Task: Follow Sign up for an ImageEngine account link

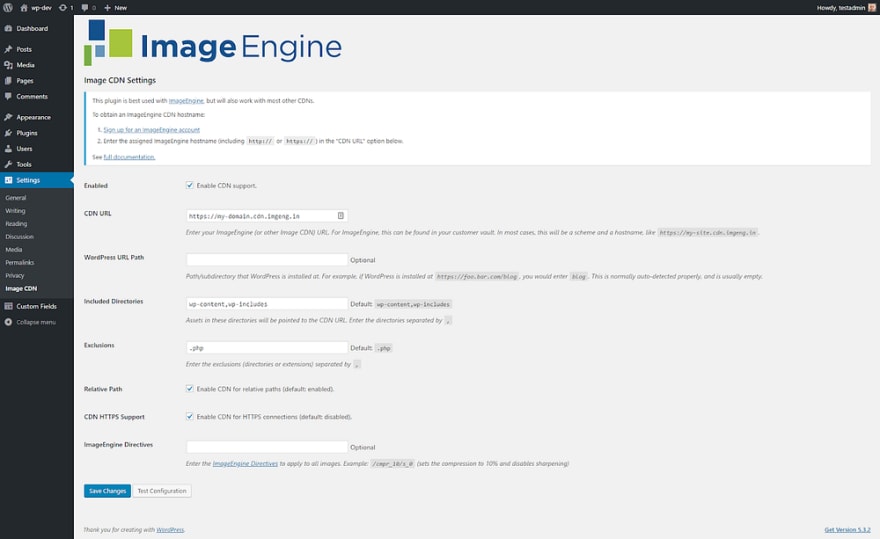Action: coord(152,130)
